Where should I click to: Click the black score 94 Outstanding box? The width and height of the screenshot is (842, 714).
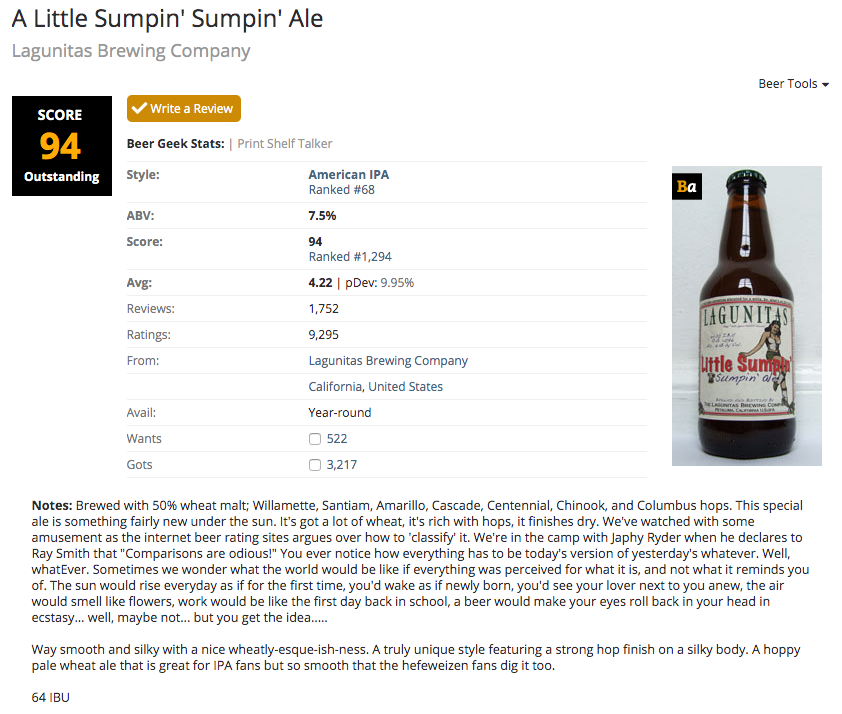[60, 146]
